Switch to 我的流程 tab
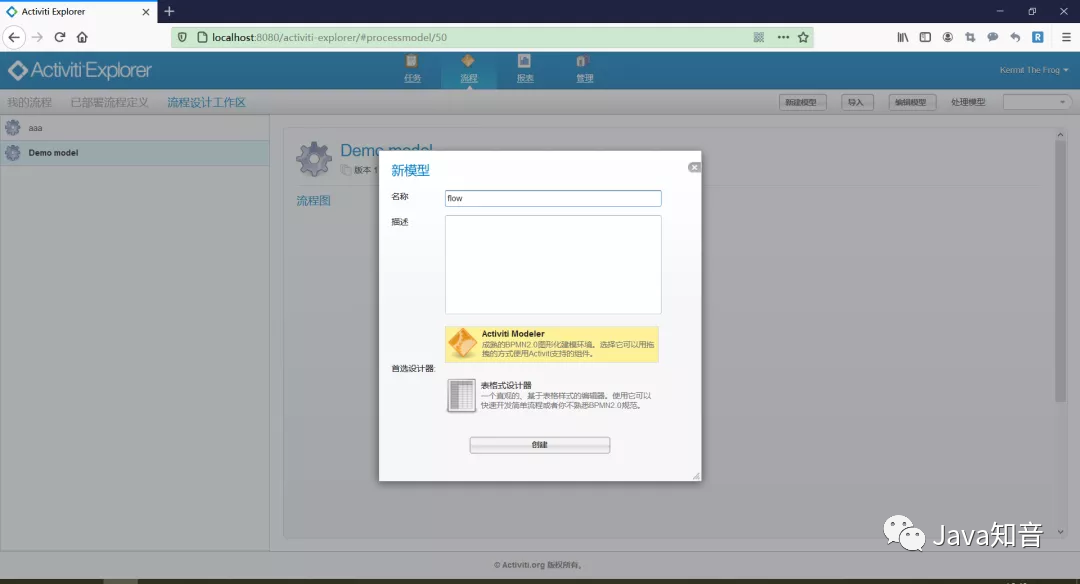1080x584 pixels. pos(30,102)
